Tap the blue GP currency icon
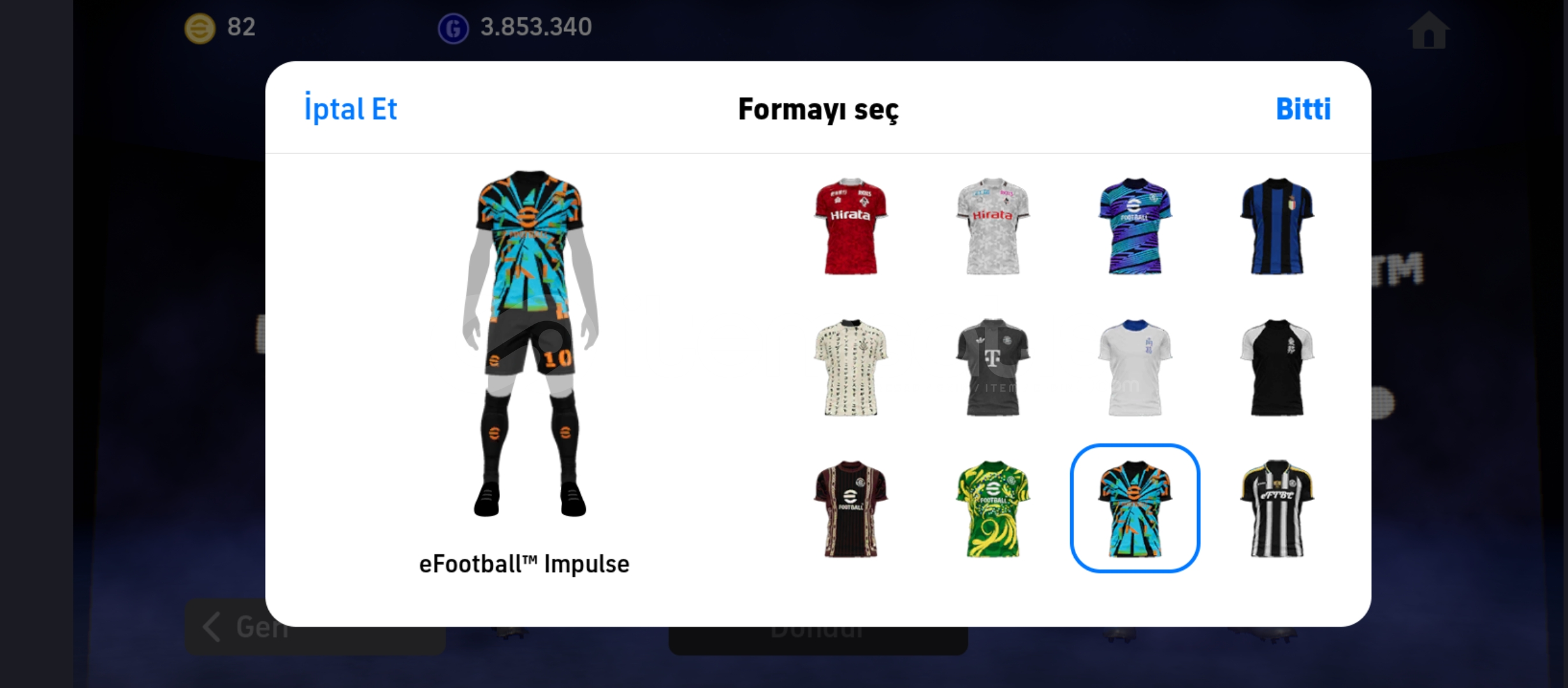1568x688 pixels. pos(453,28)
